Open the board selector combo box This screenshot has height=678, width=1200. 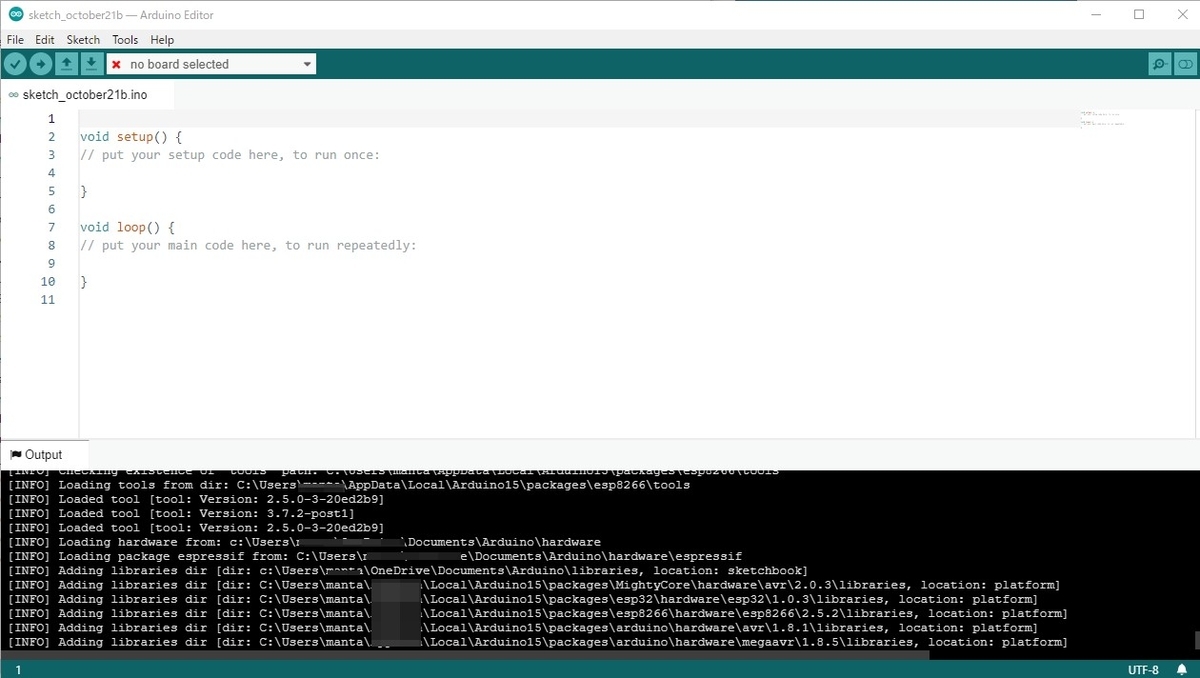pos(211,64)
